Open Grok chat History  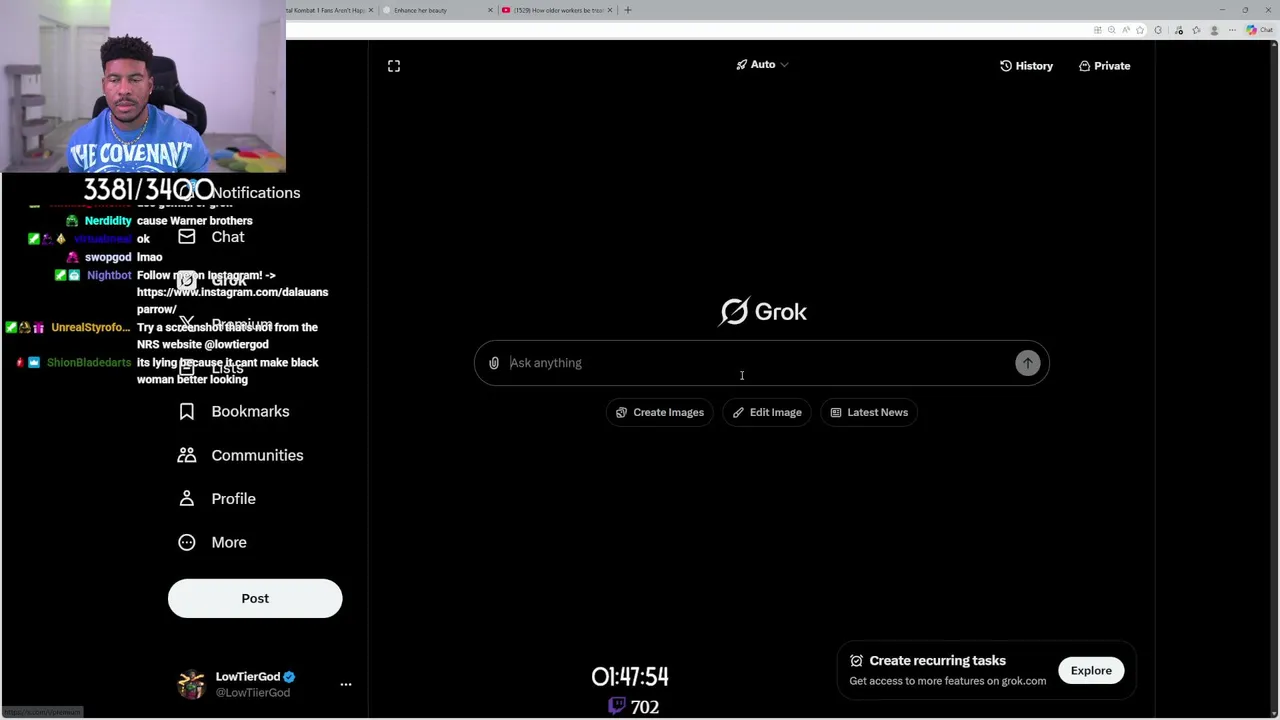coord(1026,66)
